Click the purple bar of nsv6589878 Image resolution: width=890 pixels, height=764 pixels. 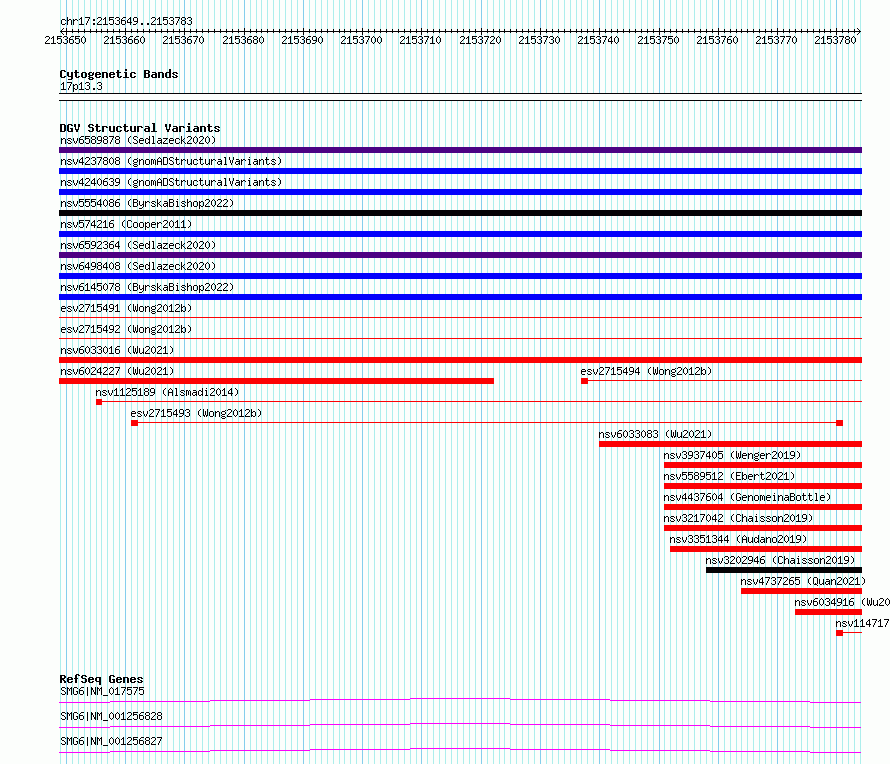[x=460, y=150]
